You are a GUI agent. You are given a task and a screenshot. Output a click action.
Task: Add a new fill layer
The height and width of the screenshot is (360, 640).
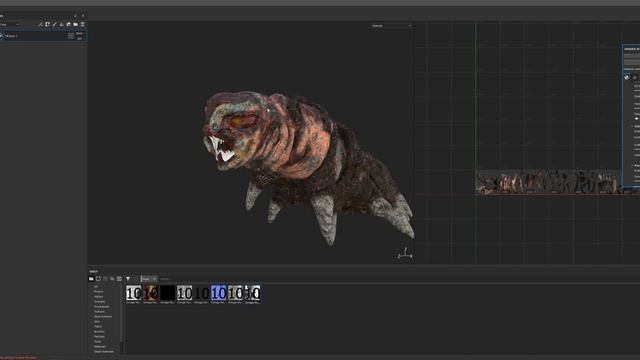pos(62,24)
